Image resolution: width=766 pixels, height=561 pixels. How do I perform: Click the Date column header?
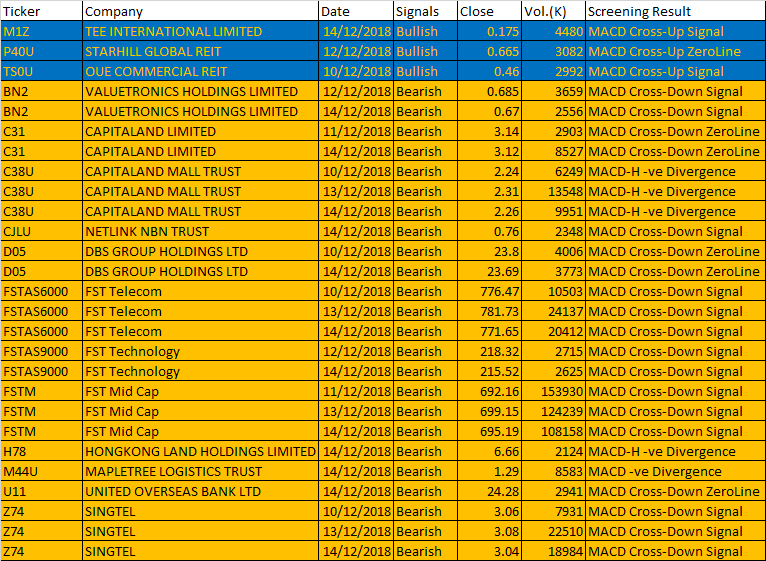(x=356, y=11)
